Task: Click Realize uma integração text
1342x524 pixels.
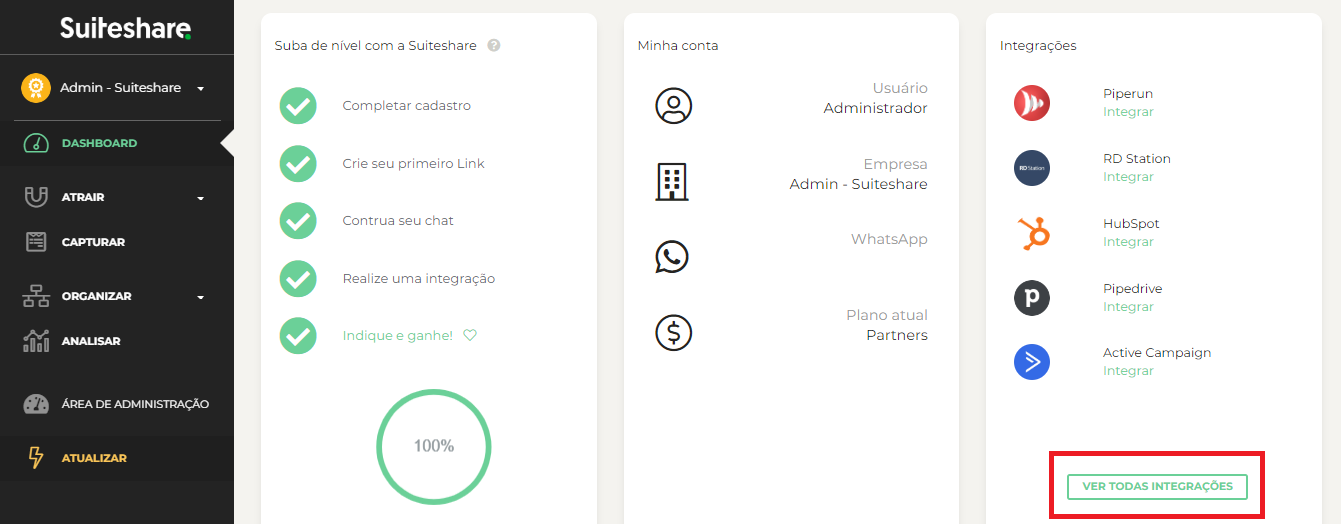Action: tap(418, 279)
